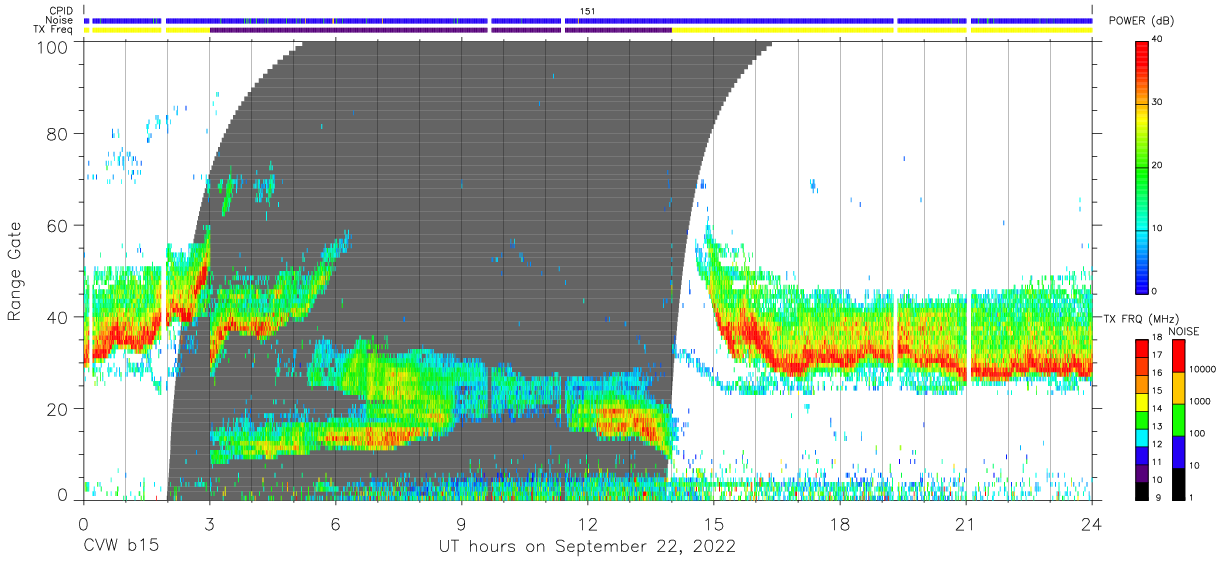Click the x-axis tick label '12'
The image size is (1228, 567).
click(588, 524)
